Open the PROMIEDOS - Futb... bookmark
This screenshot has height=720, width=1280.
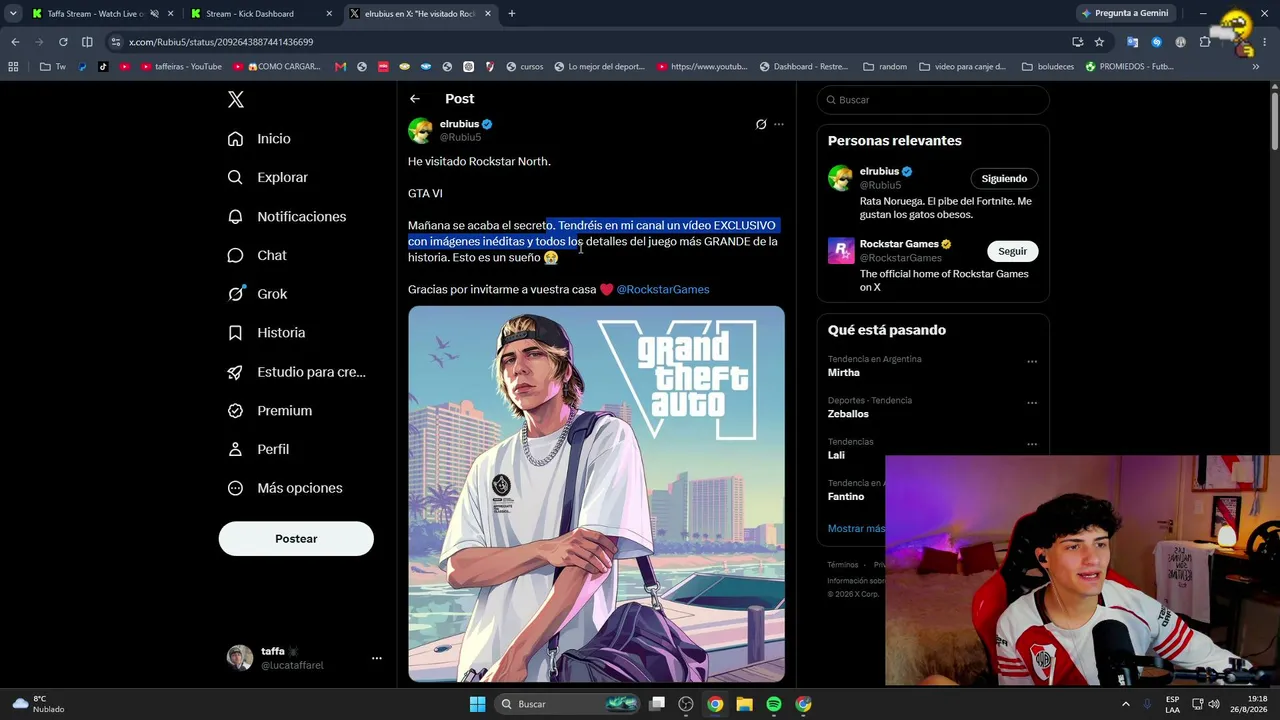[1130, 67]
